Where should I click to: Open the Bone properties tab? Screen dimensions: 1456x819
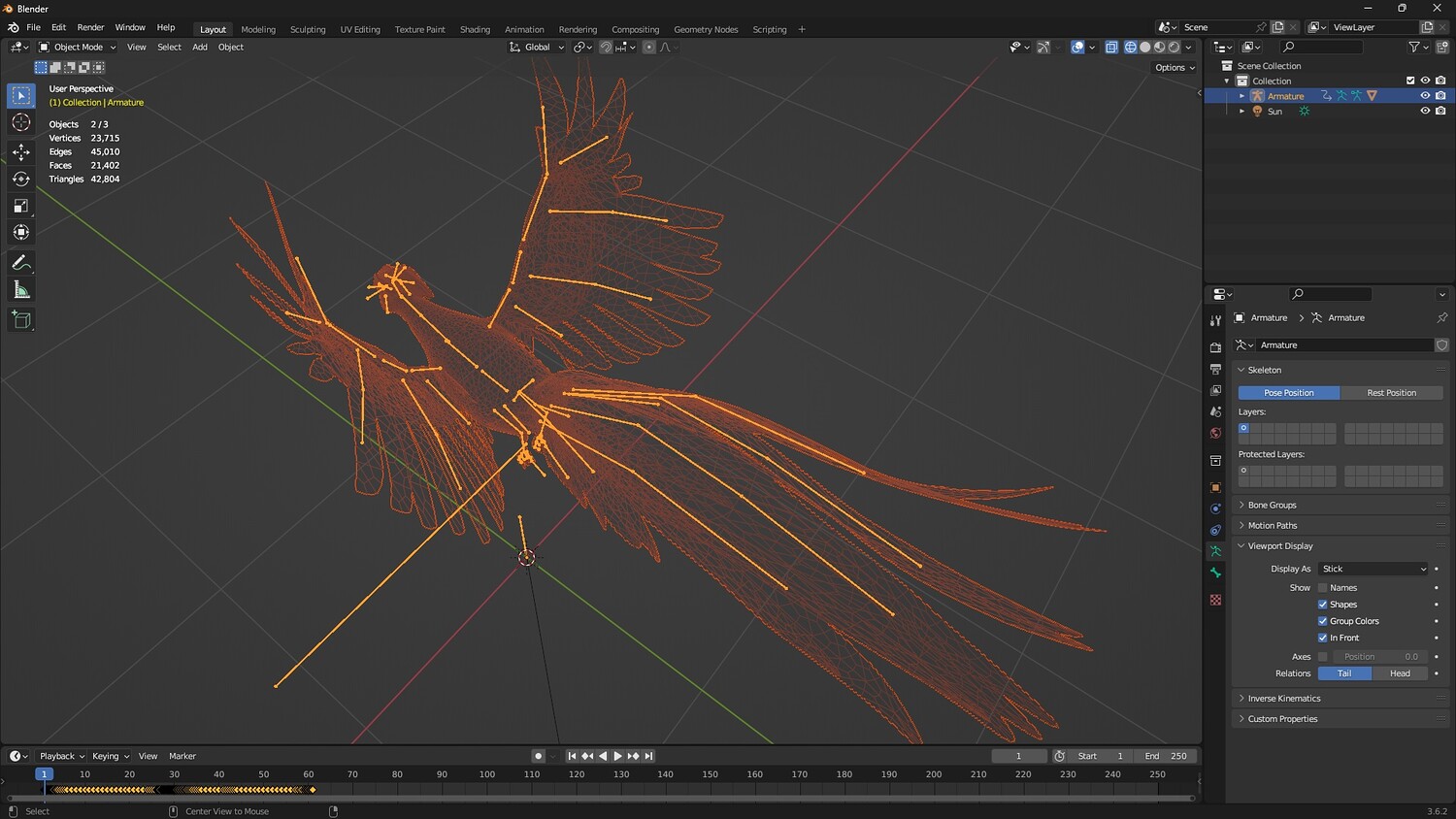[1215, 573]
